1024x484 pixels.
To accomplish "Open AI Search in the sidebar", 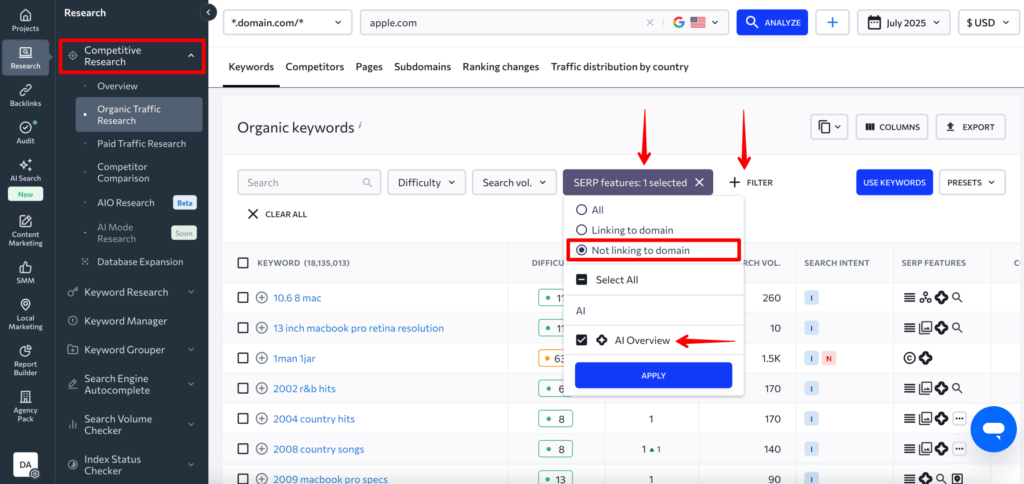I will coord(25,170).
